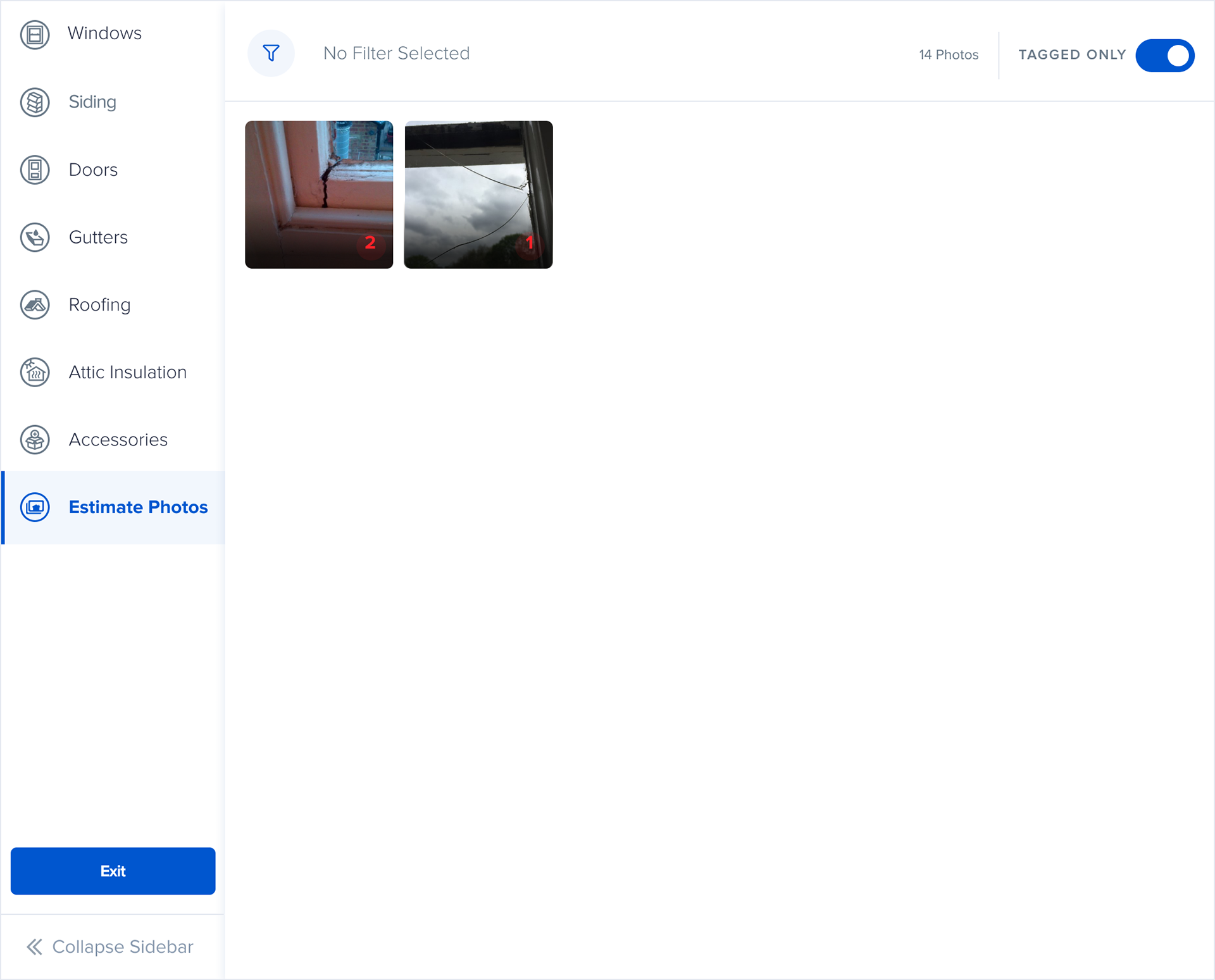Open the photo filter funnel icon
This screenshot has width=1215, height=980.
271,53
